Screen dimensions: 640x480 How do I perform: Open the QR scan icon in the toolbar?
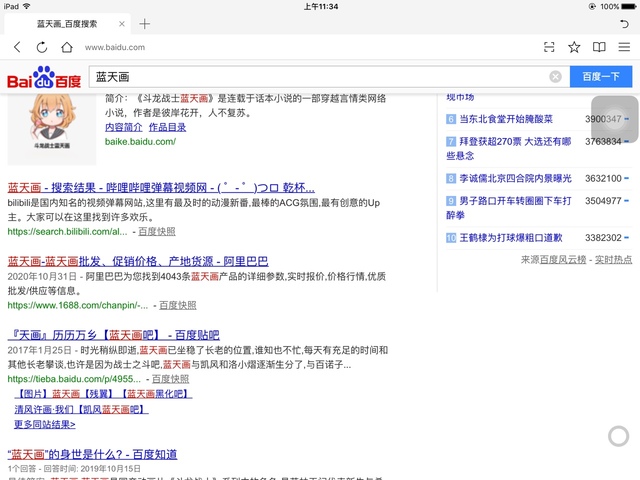pyautogui.click(x=549, y=47)
